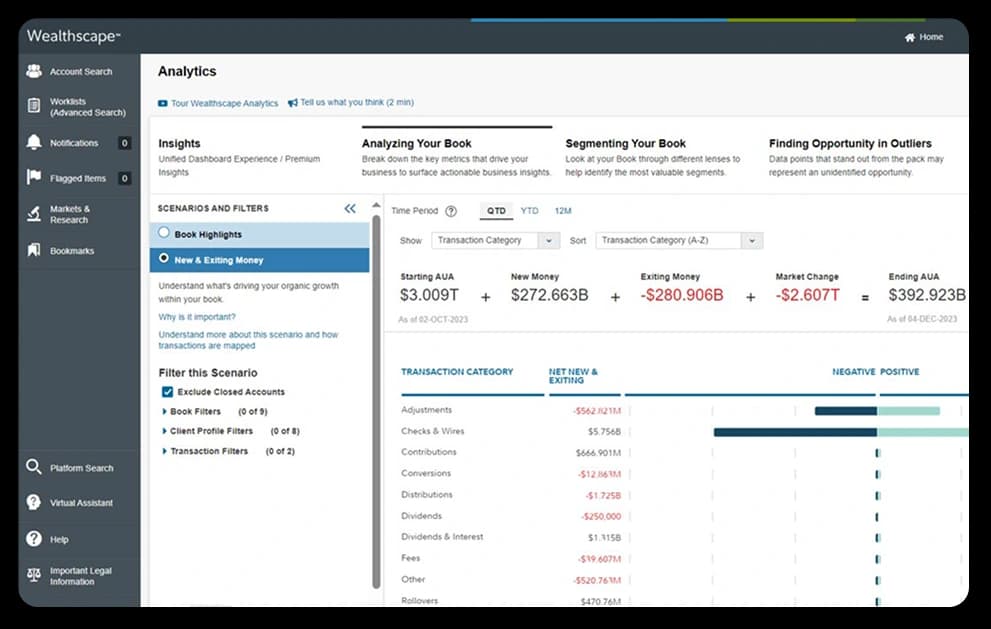Click Fees row label
The image size is (991, 629).
410,558
